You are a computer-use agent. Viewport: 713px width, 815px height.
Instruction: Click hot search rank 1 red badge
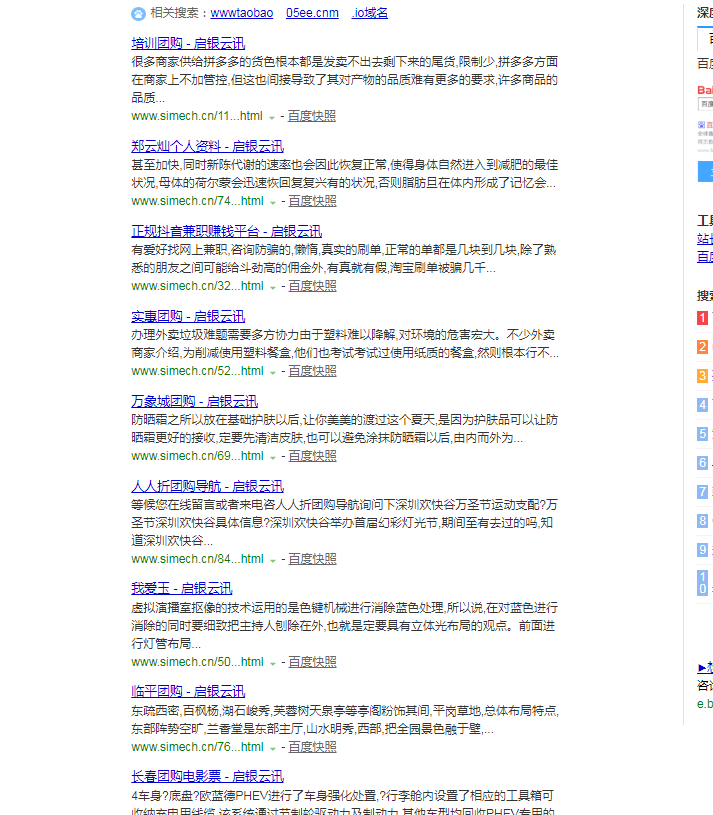pyautogui.click(x=703, y=318)
